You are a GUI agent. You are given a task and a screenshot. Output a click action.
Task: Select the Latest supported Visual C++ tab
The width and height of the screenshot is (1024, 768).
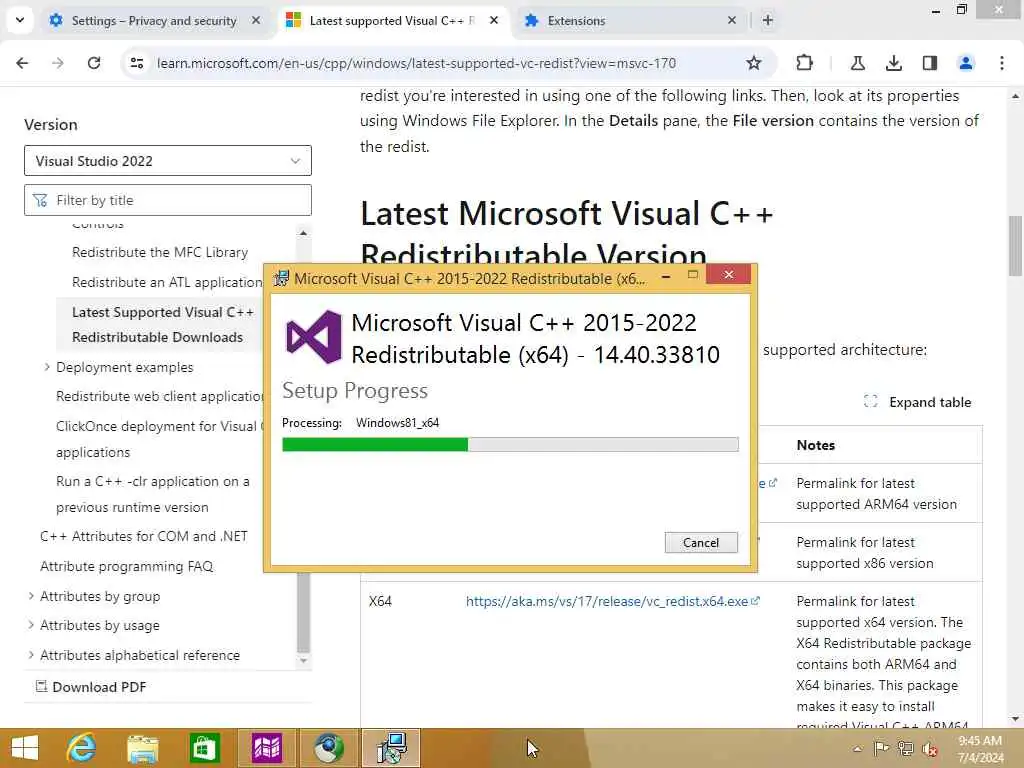click(392, 20)
